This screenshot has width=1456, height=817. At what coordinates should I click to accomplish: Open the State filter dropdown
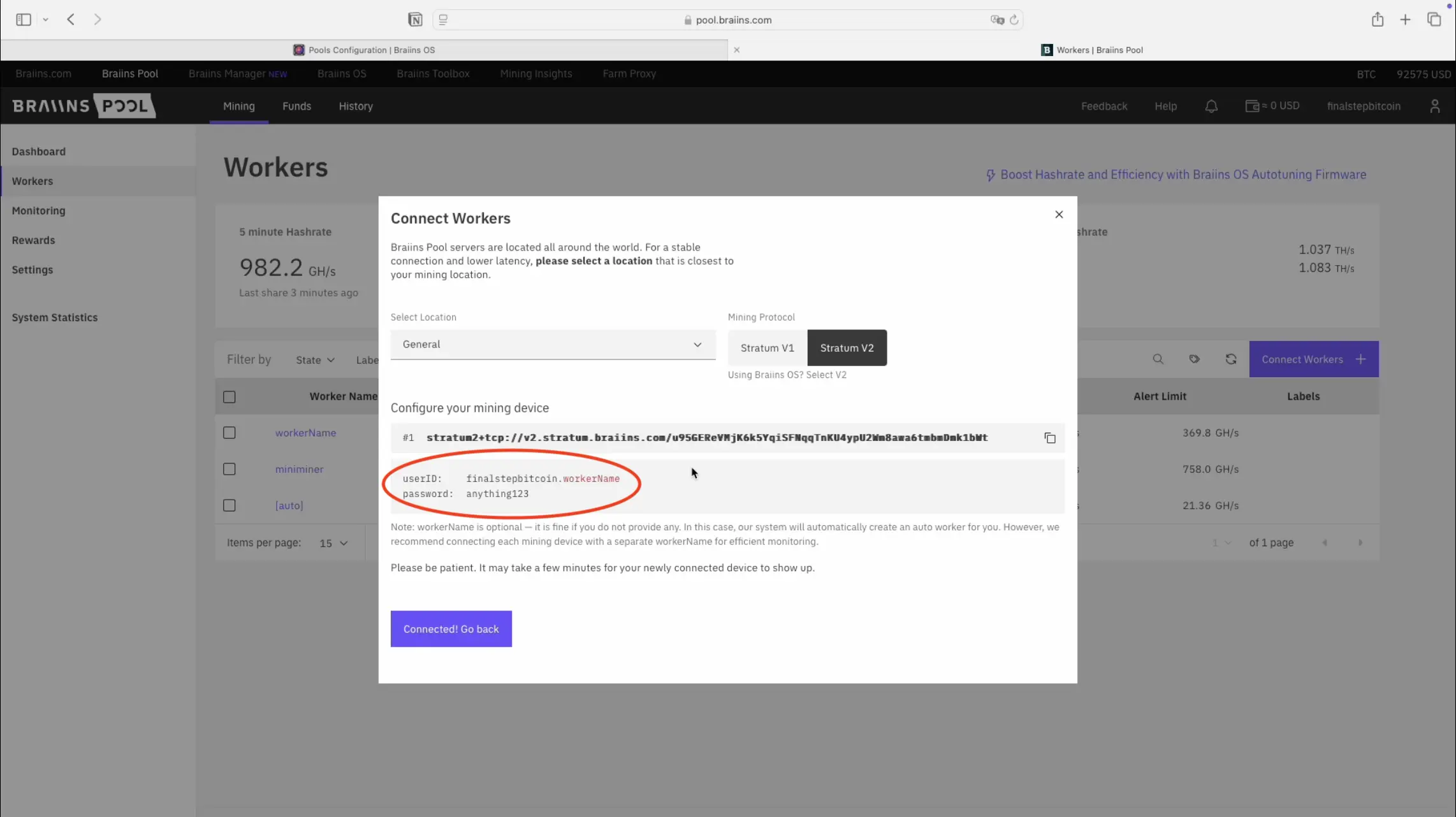(315, 360)
